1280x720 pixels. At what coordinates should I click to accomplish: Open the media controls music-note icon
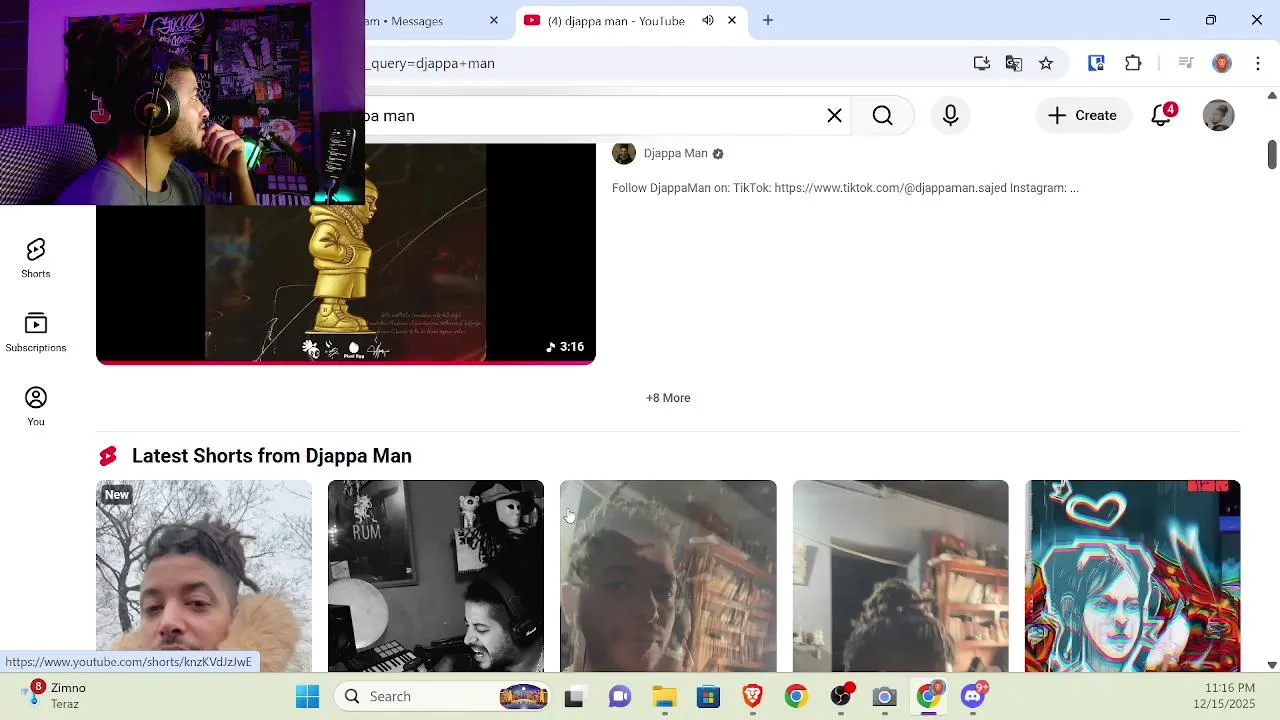coord(1186,63)
